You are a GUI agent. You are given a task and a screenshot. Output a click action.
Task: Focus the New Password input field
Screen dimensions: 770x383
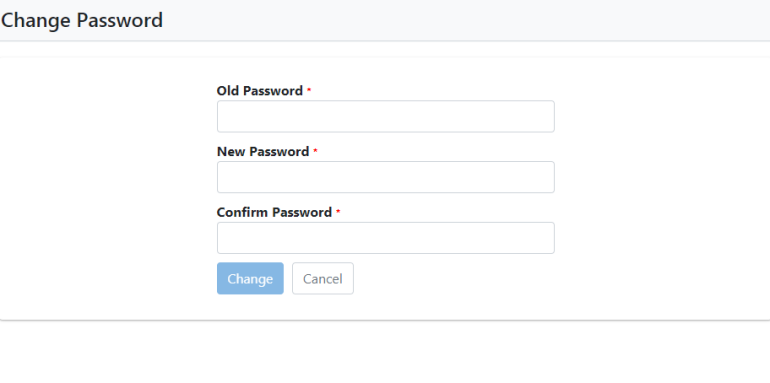tap(385, 177)
